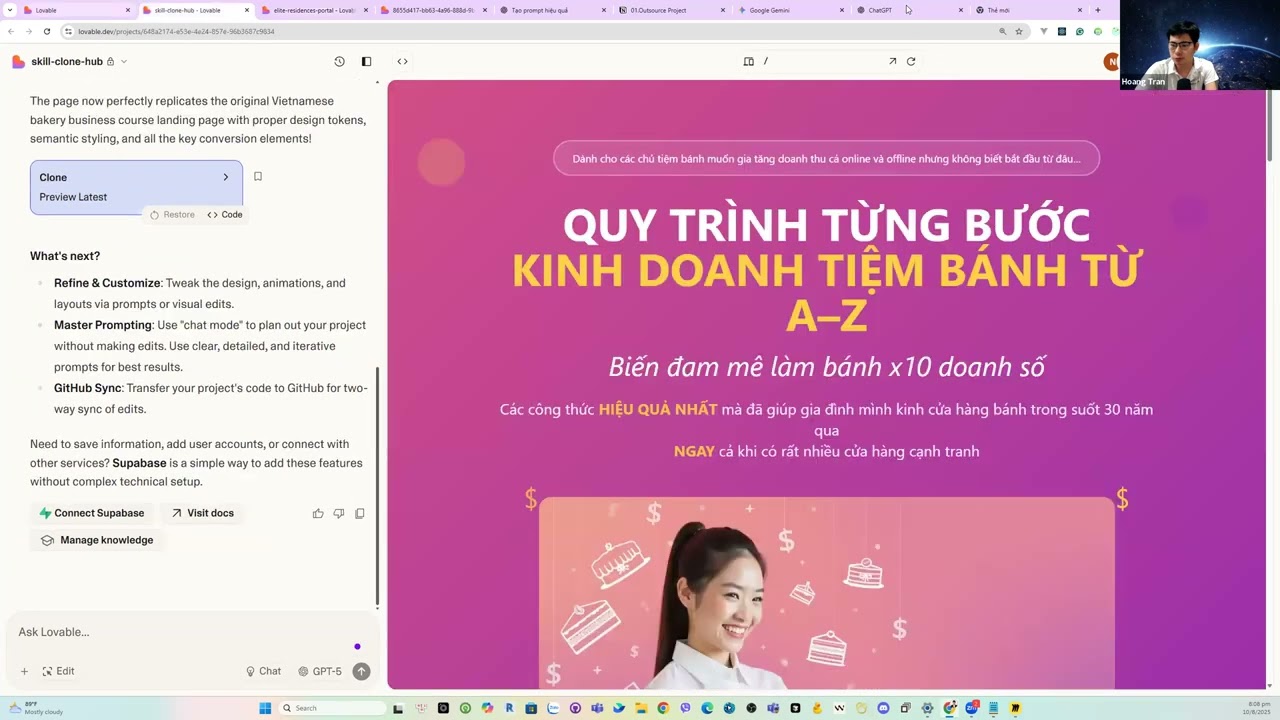Open the browser zoom magnifier icon
Screen dimensions: 1280x720
(x=1003, y=31)
